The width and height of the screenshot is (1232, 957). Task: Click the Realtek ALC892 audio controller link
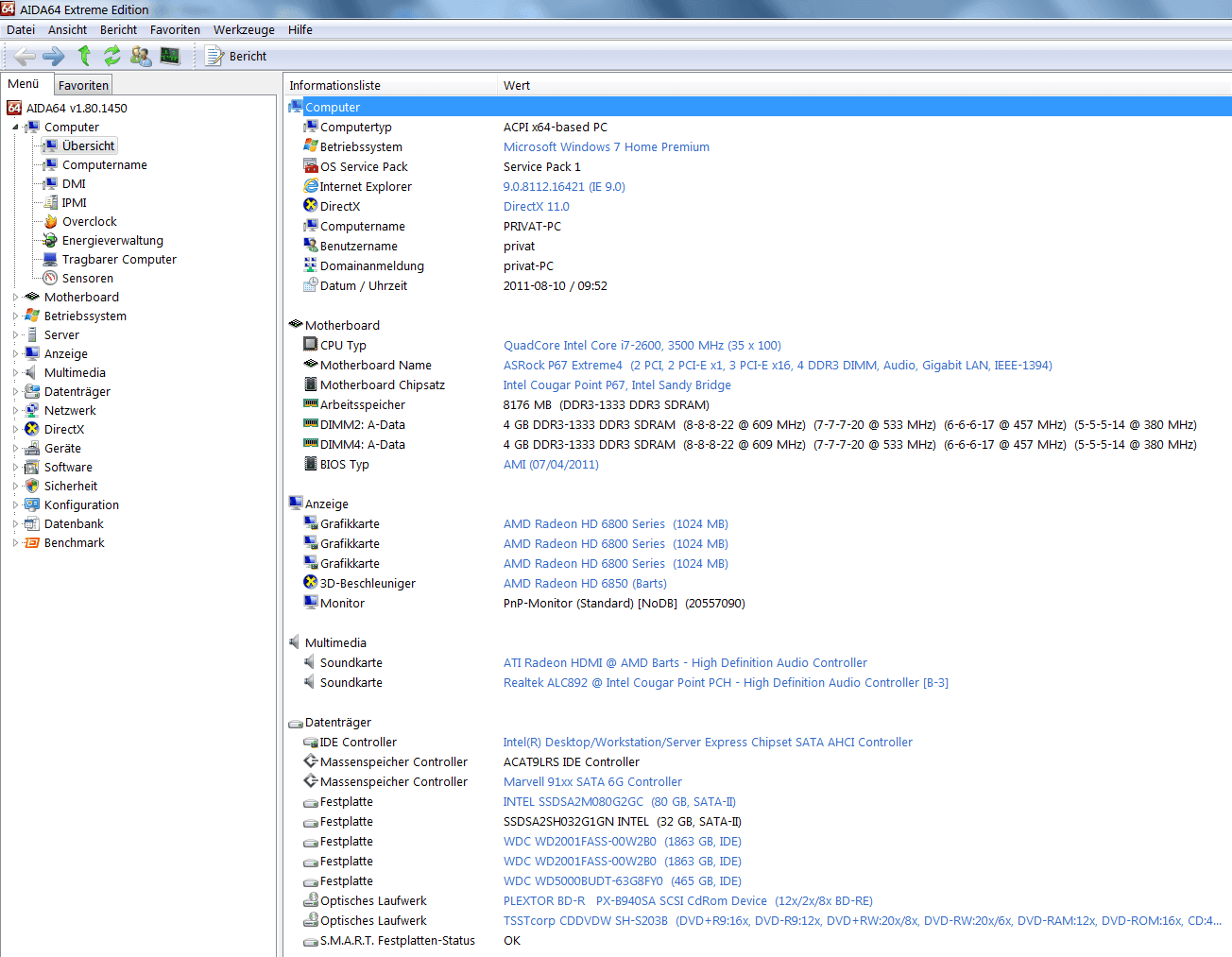[x=726, y=683]
